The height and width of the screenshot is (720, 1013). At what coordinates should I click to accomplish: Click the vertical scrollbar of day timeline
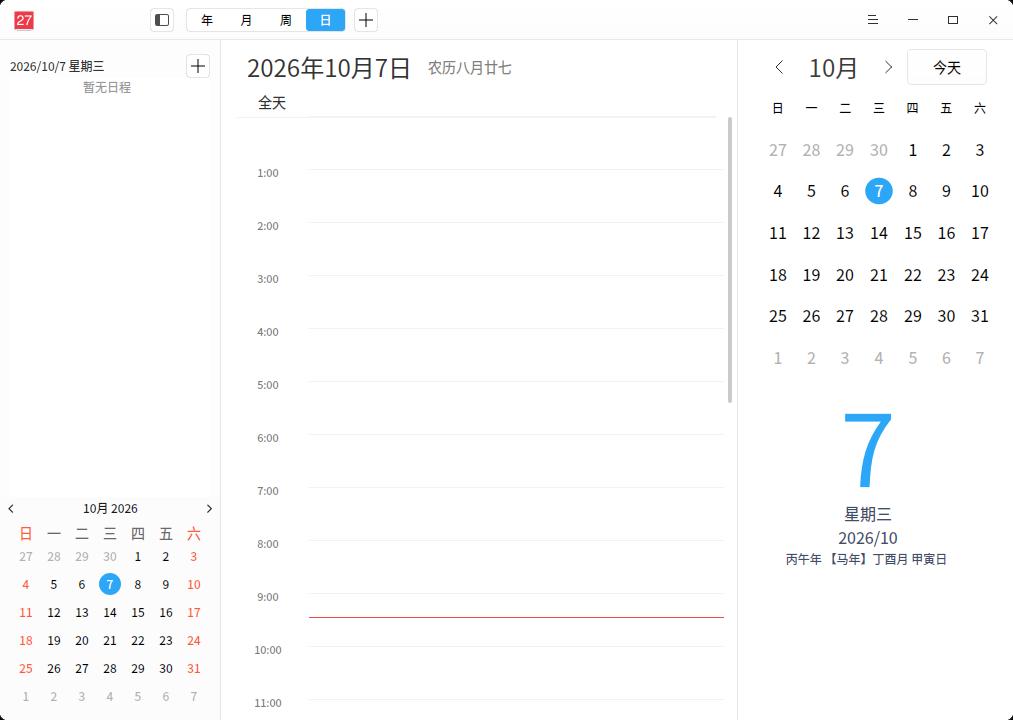[730, 260]
